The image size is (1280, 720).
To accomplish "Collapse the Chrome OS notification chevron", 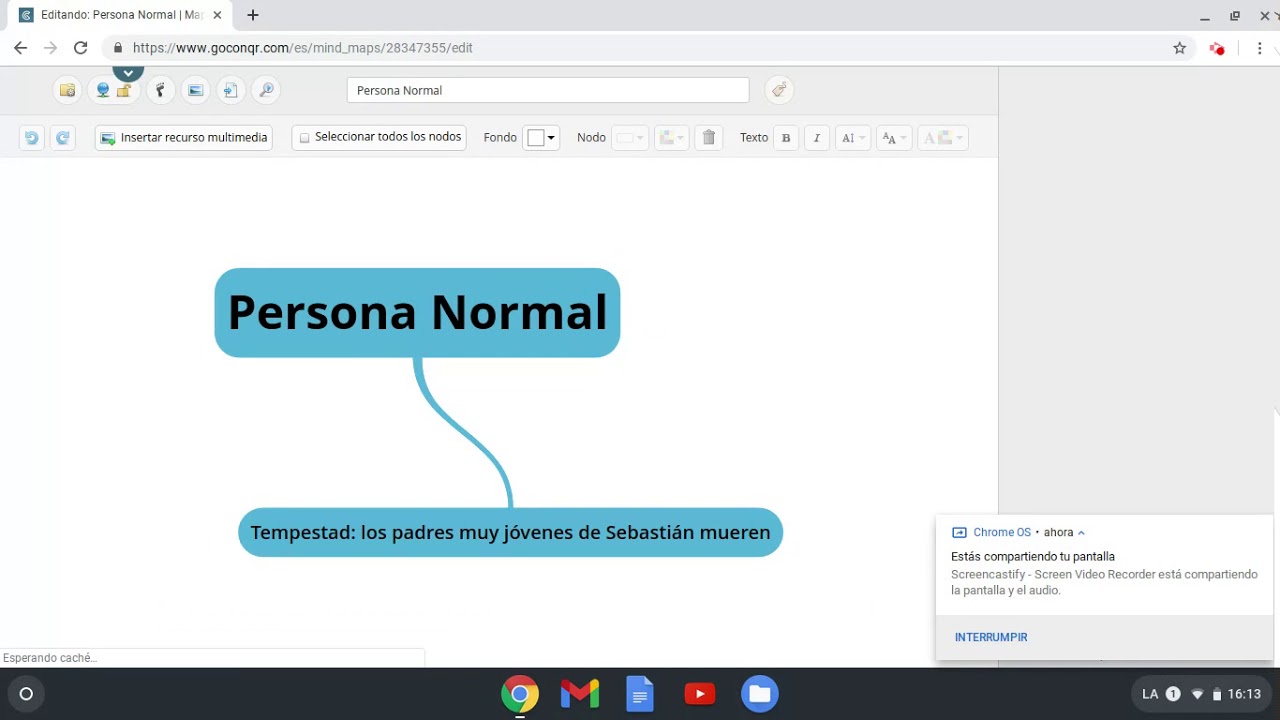I will [1081, 533].
